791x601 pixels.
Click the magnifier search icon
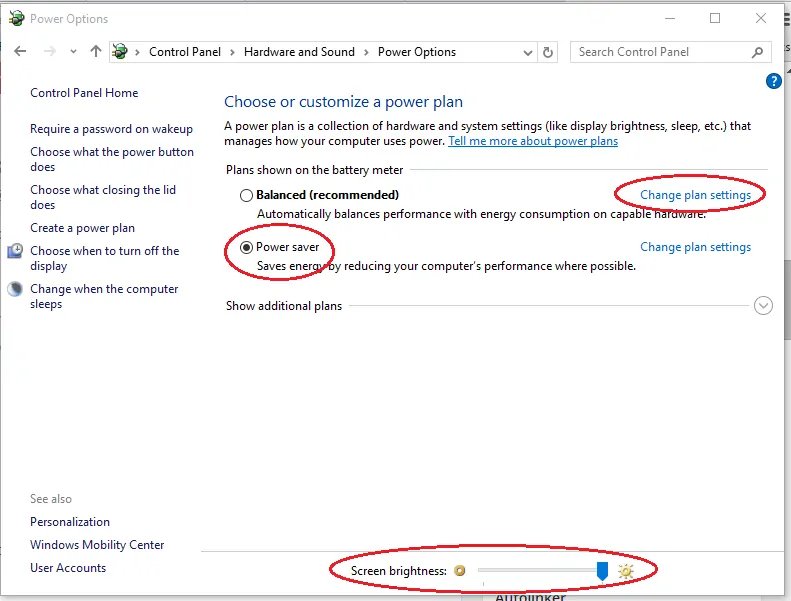[757, 52]
